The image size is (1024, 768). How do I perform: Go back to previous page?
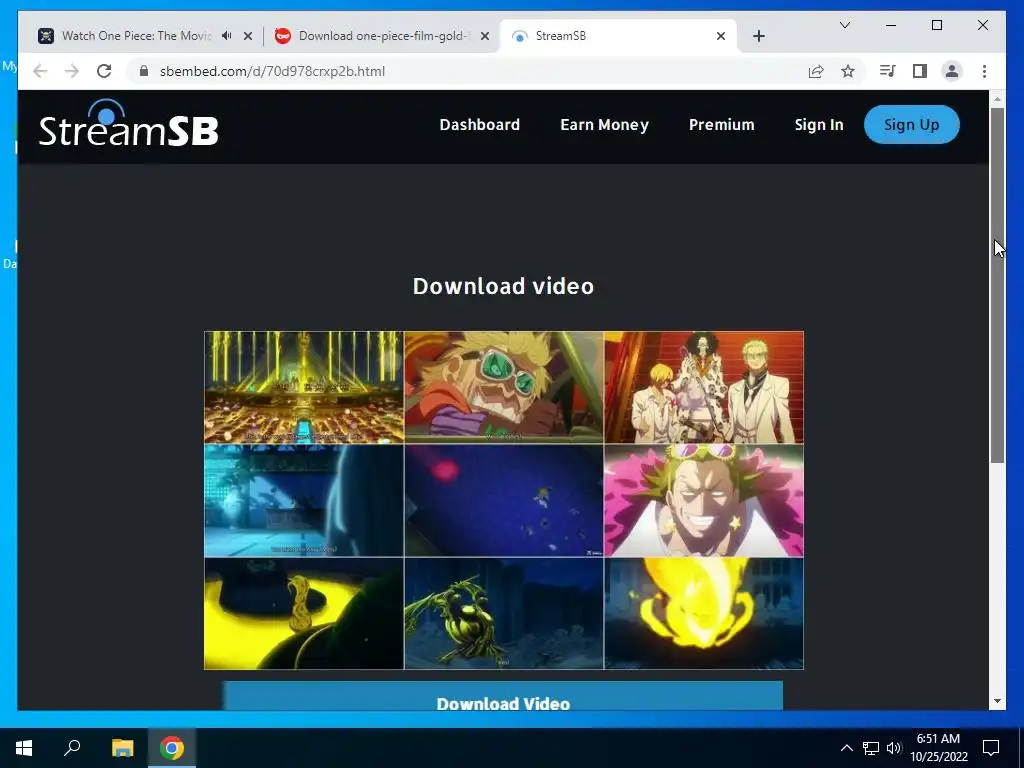pyautogui.click(x=40, y=71)
